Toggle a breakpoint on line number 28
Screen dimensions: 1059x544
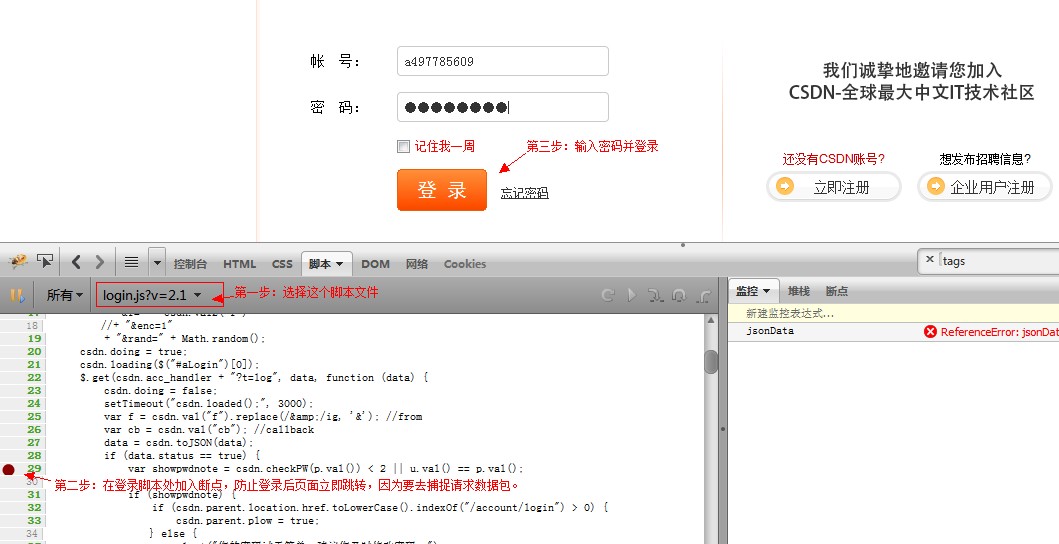tap(34, 455)
